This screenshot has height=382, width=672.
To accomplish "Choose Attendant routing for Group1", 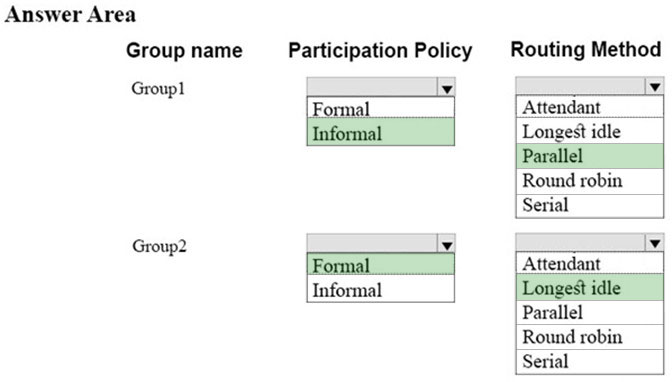I will tap(590, 107).
